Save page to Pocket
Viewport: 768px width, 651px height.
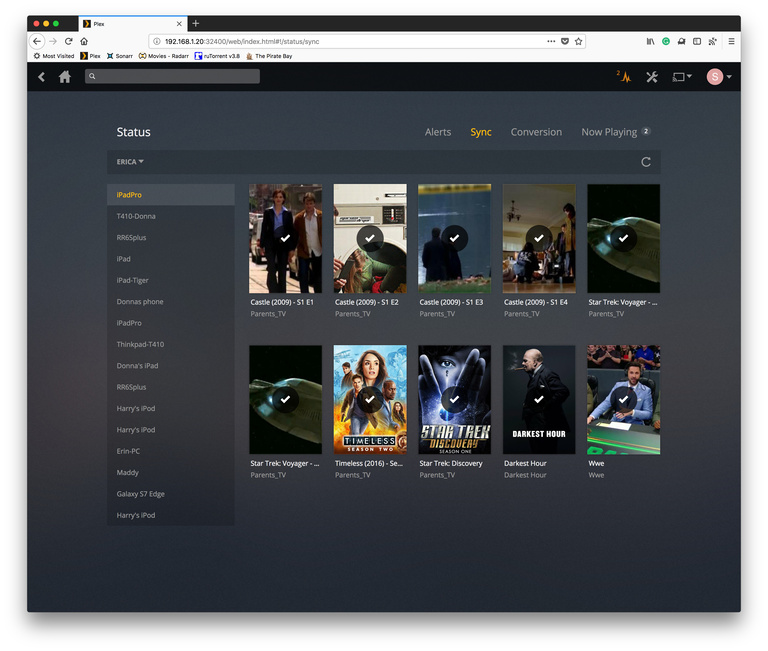tap(565, 42)
